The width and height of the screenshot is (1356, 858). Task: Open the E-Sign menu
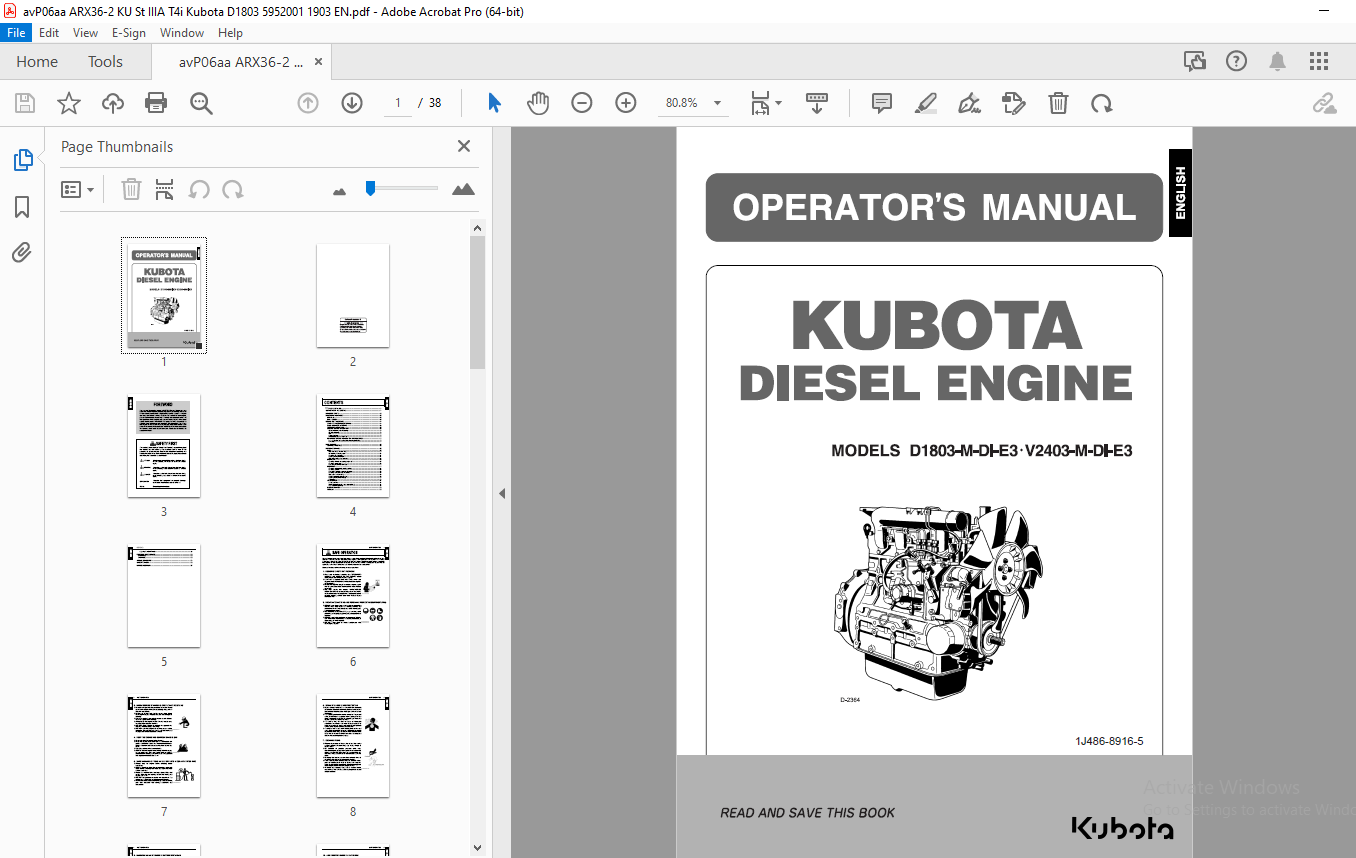coord(129,32)
